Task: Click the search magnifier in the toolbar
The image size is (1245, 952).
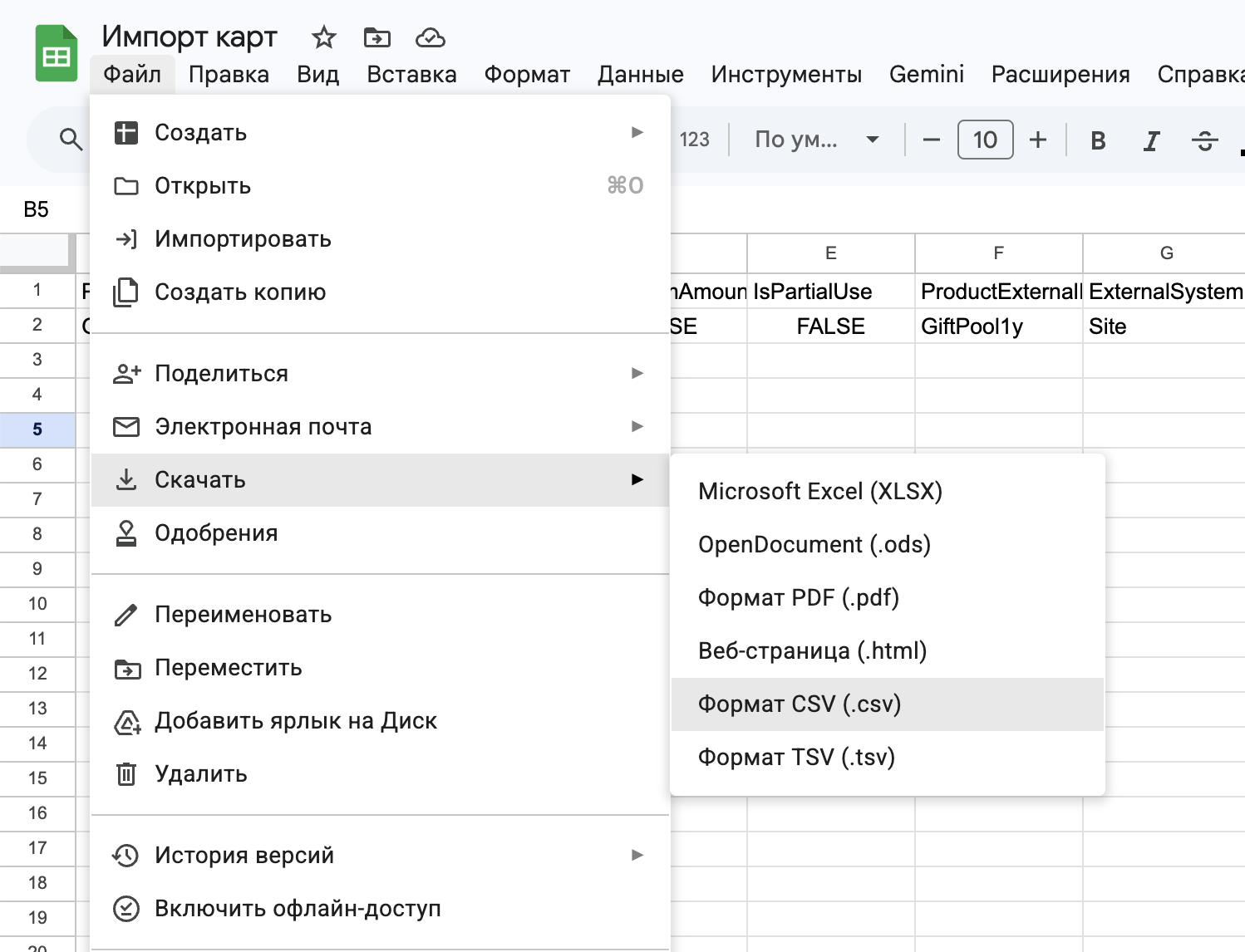Action: tap(71, 140)
